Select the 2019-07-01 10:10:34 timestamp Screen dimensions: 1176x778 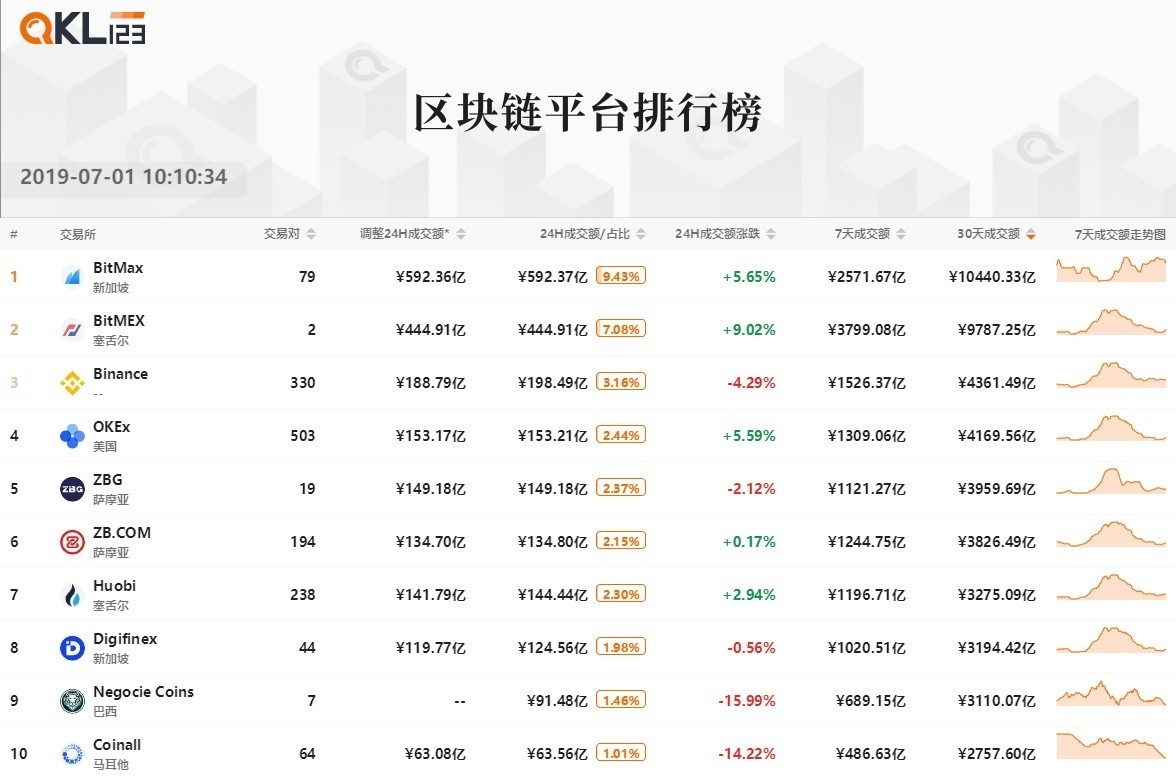(124, 177)
